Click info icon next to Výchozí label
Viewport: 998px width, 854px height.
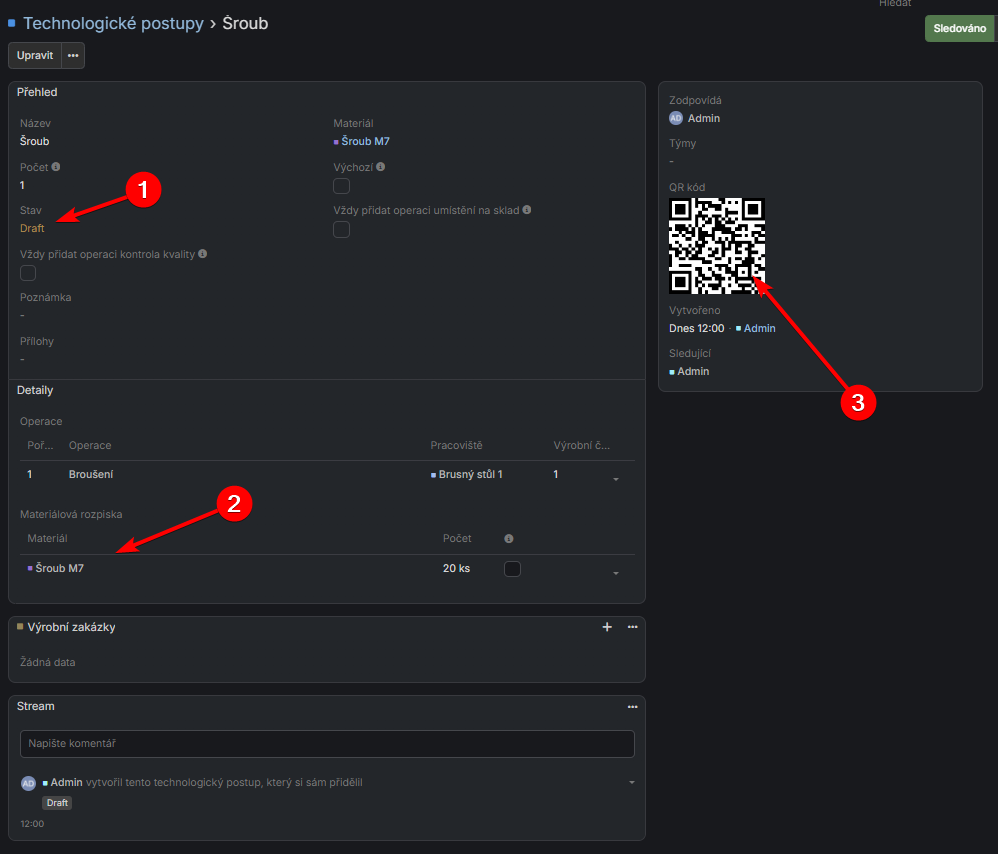[381, 167]
